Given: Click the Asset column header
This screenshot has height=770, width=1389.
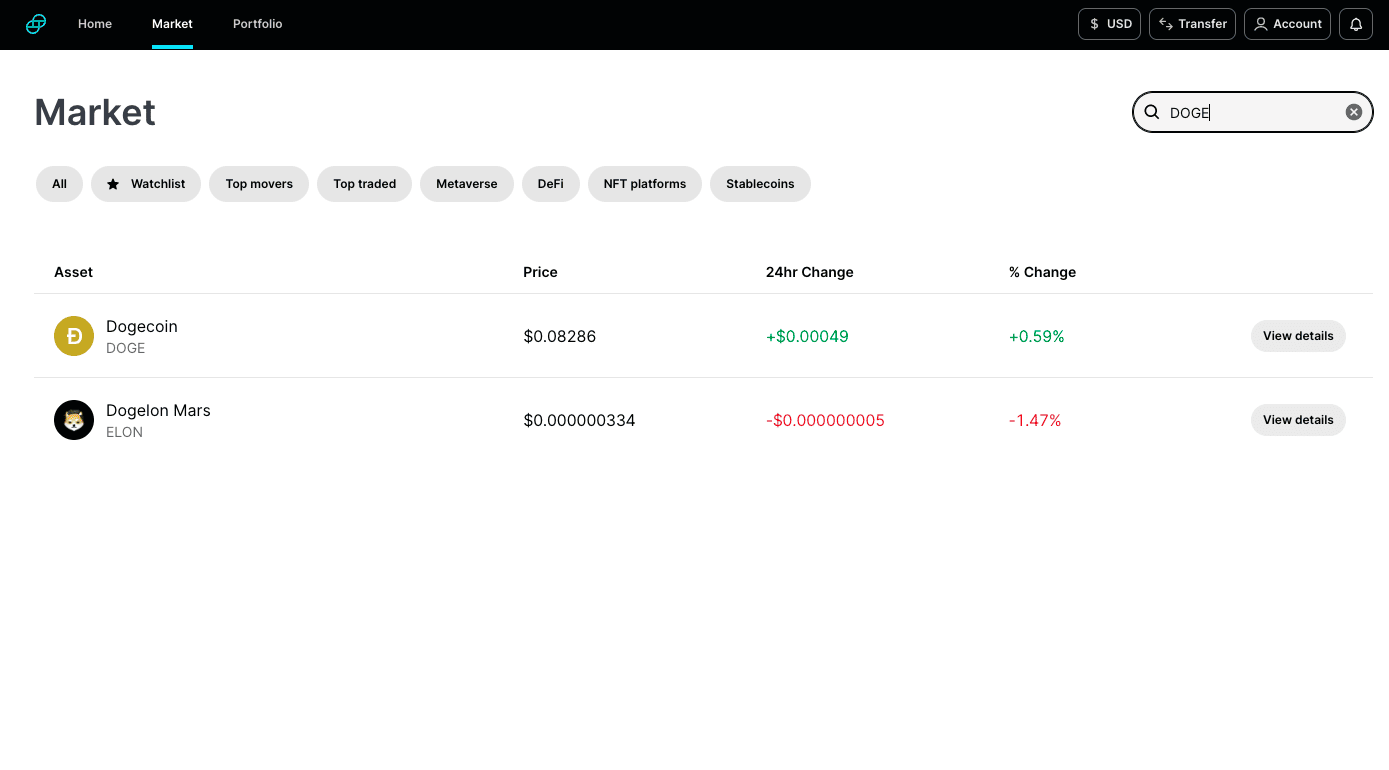Looking at the screenshot, I should (74, 272).
